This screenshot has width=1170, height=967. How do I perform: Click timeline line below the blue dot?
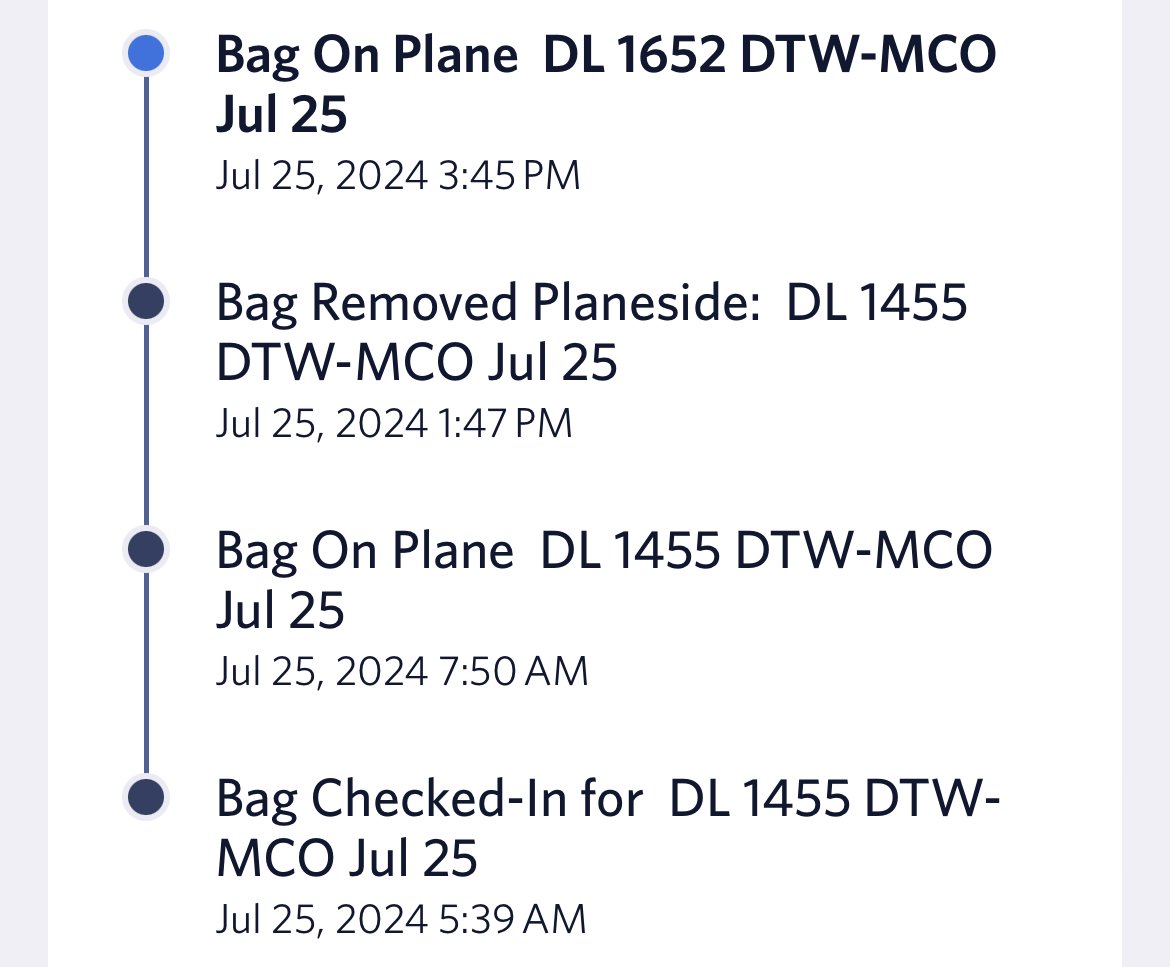(x=146, y=178)
